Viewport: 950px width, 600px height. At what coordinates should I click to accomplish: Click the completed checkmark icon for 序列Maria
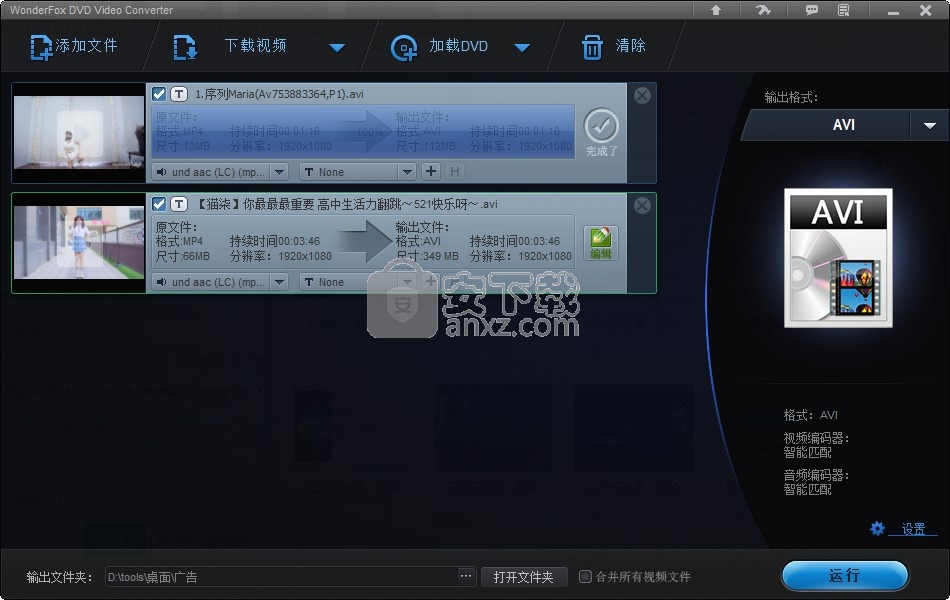click(601, 125)
